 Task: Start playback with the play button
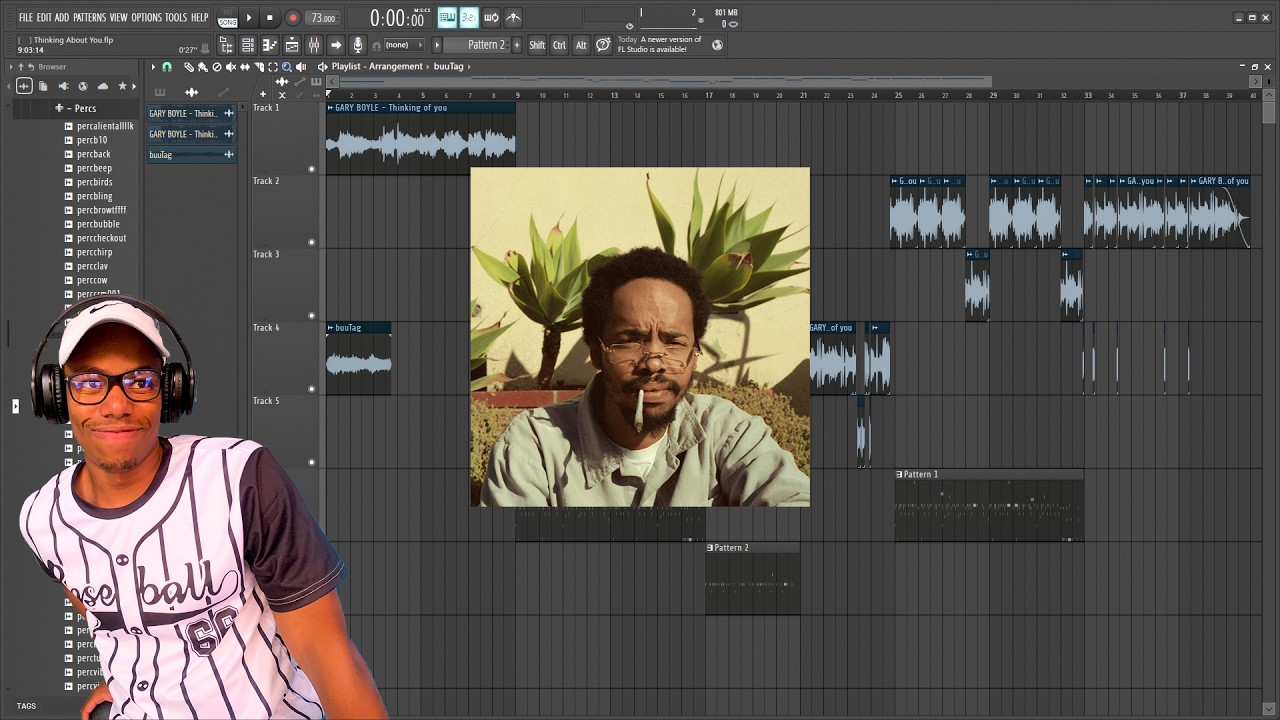point(249,18)
